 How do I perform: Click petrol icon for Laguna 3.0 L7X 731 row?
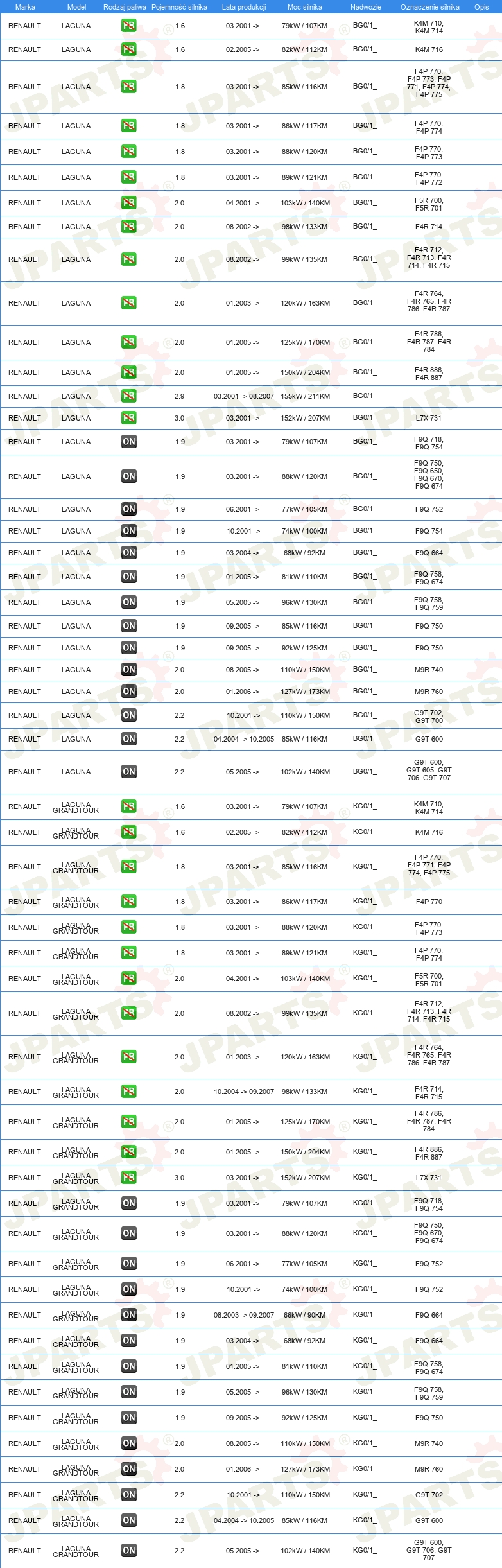(x=129, y=418)
